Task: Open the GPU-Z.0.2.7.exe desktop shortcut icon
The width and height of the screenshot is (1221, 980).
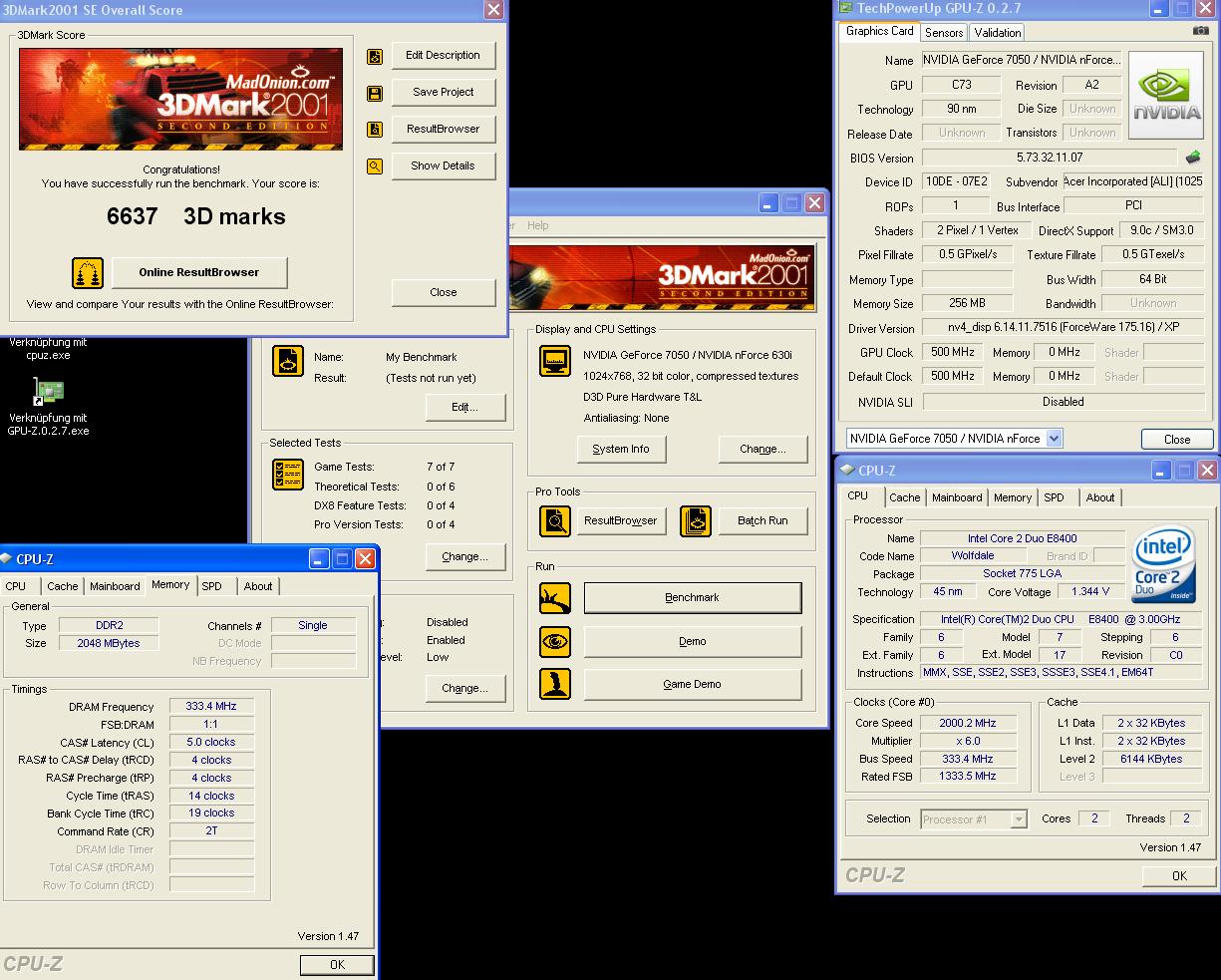Action: tap(48, 392)
